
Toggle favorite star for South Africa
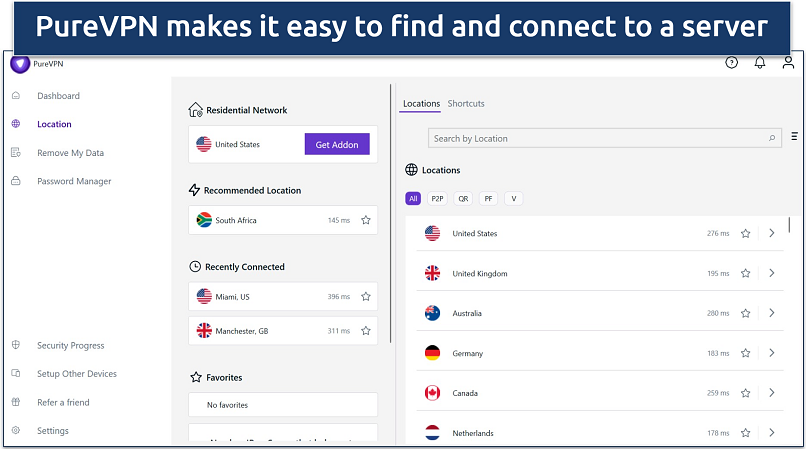click(x=365, y=220)
